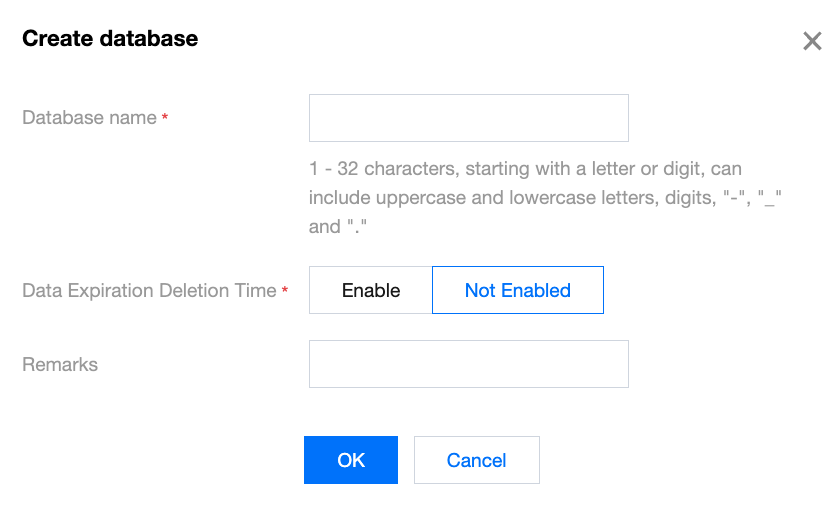Close the Create database dialog
The image size is (834, 516).
coord(812,41)
